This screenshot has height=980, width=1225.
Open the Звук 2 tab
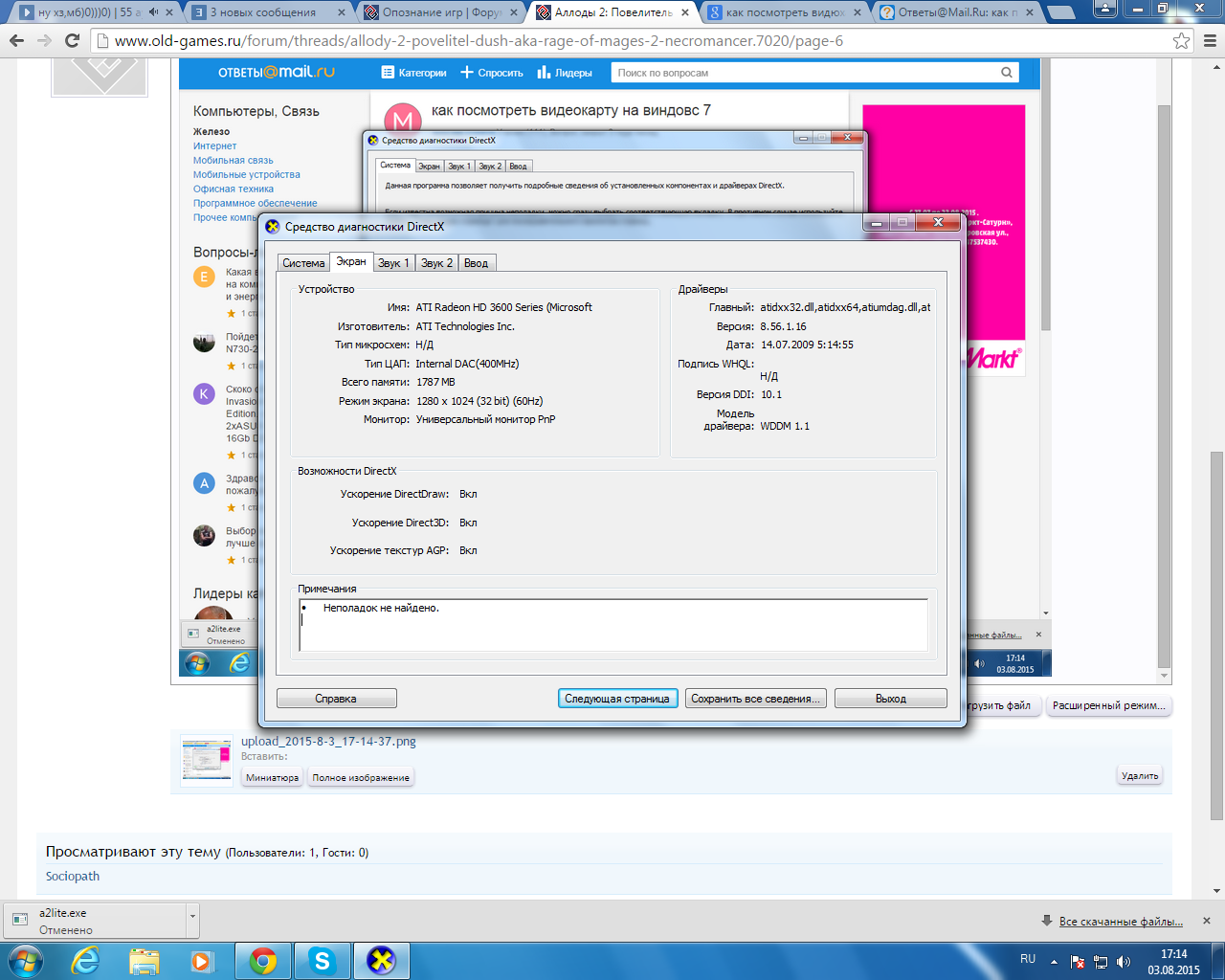point(436,263)
